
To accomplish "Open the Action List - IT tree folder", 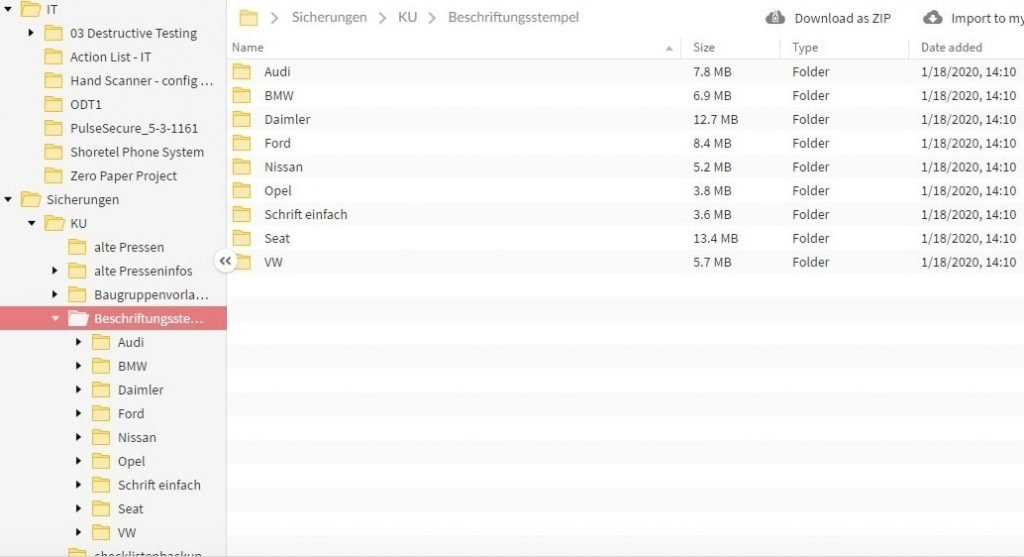I will [110, 57].
